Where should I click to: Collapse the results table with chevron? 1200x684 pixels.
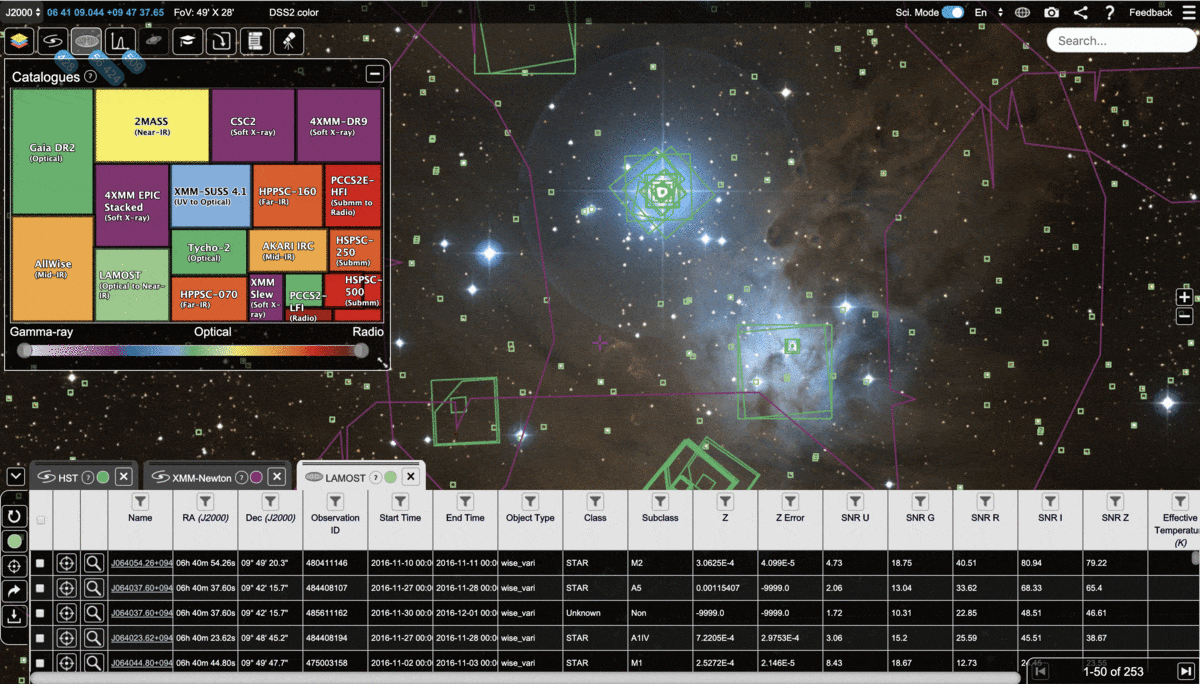[15, 476]
